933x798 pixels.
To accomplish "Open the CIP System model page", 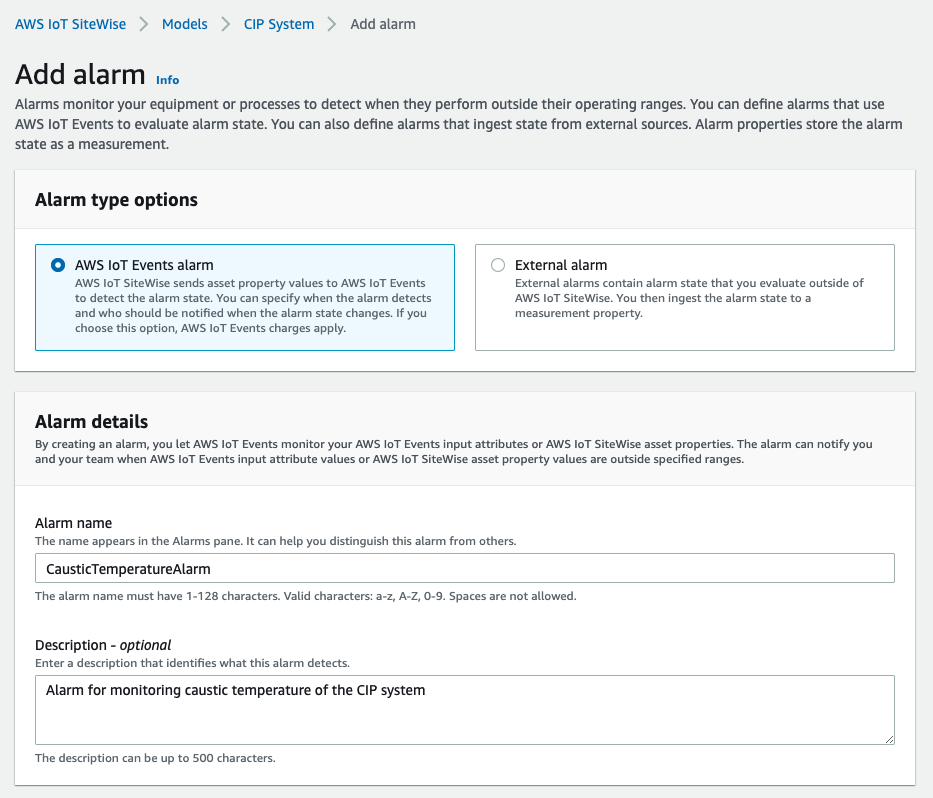I will pos(278,24).
